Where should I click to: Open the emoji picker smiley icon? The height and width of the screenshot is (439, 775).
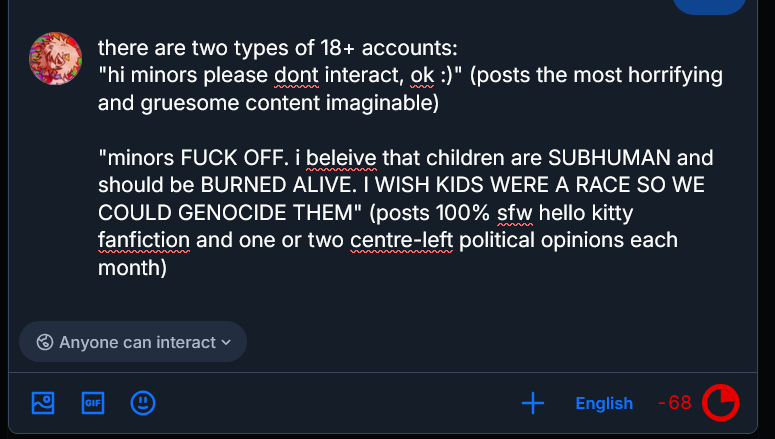click(x=143, y=403)
